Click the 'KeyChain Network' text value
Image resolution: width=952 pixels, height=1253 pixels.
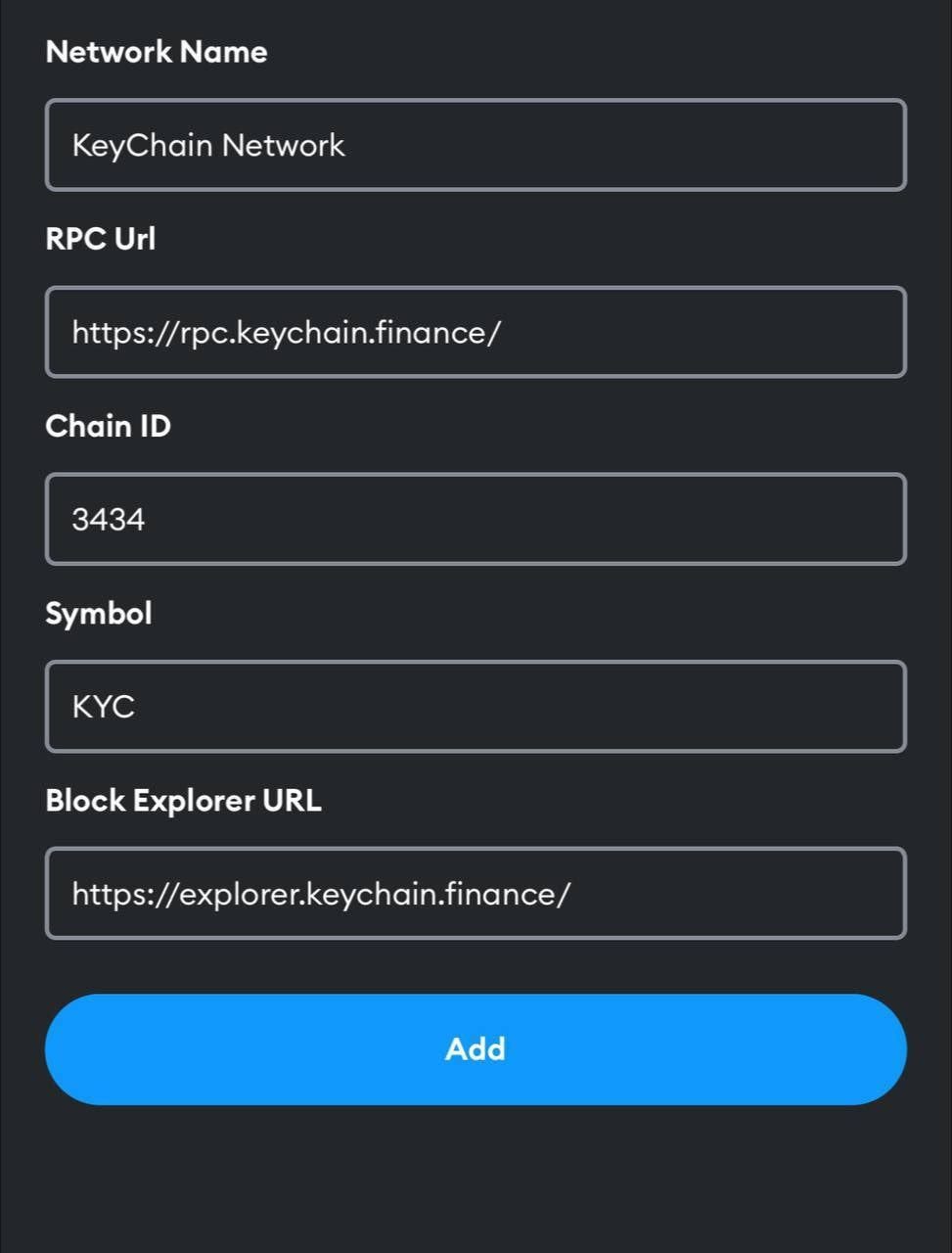(208, 145)
